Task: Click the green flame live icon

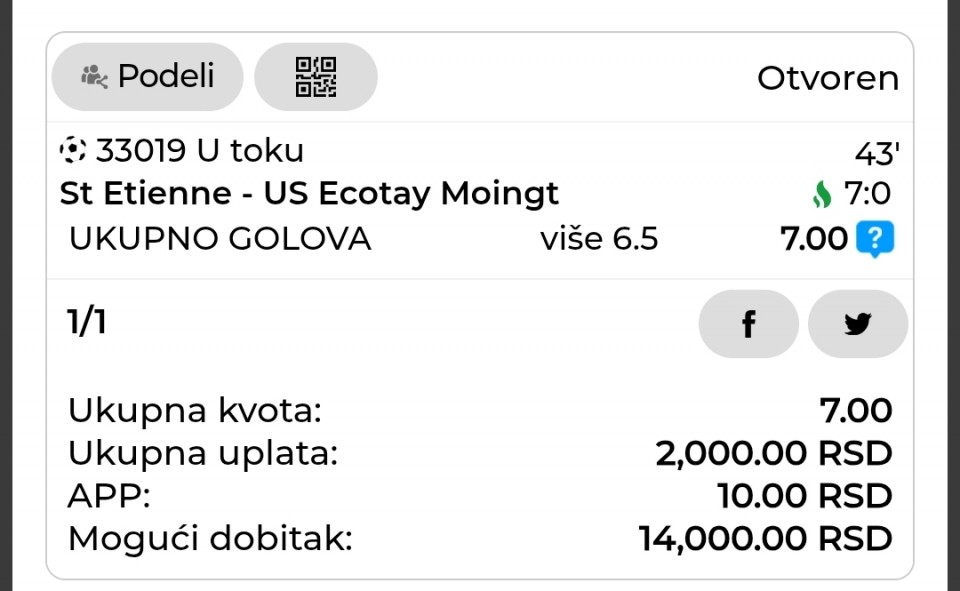Action: pyautogui.click(x=822, y=194)
